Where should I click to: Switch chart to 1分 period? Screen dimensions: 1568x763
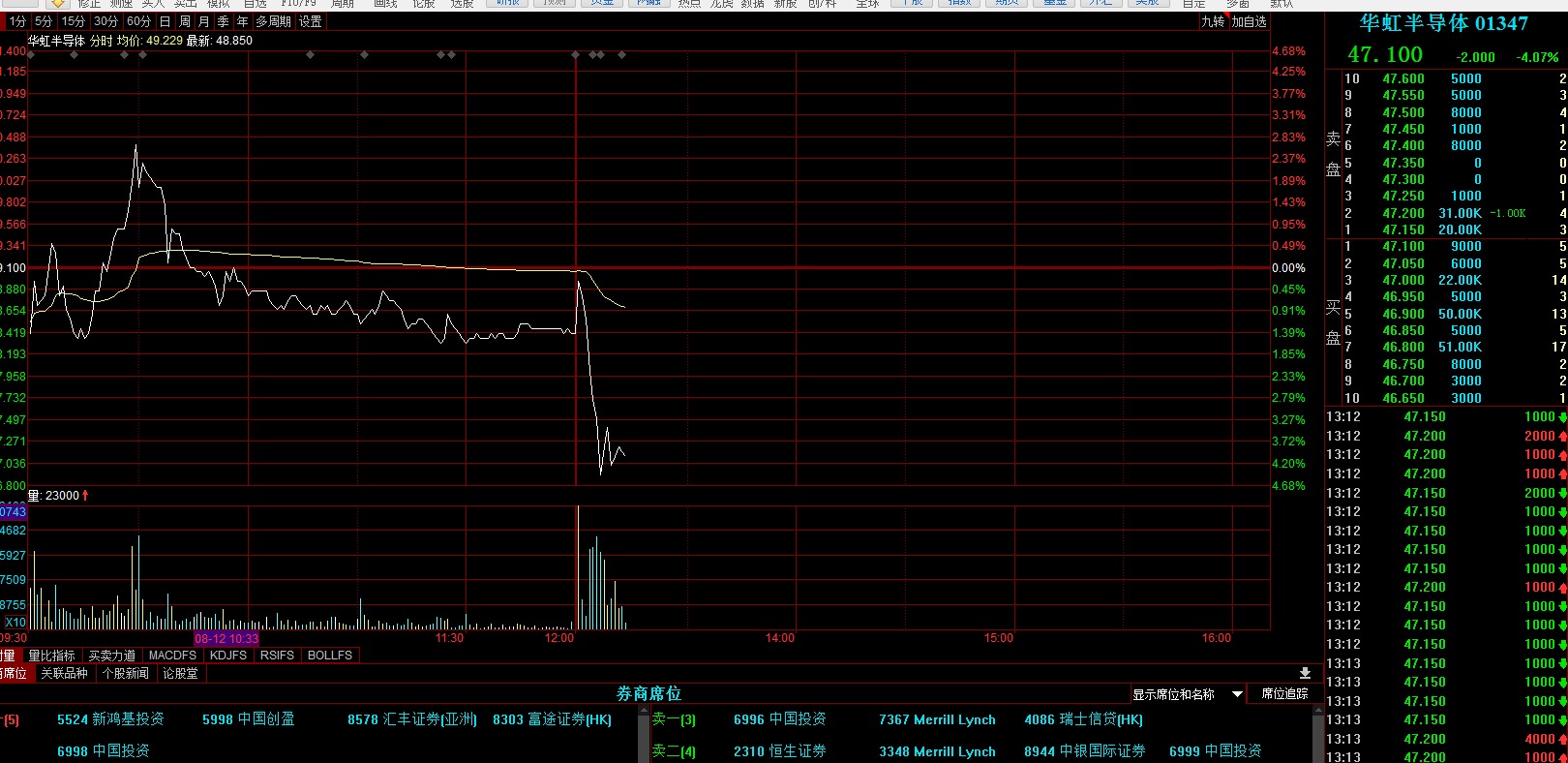point(18,21)
